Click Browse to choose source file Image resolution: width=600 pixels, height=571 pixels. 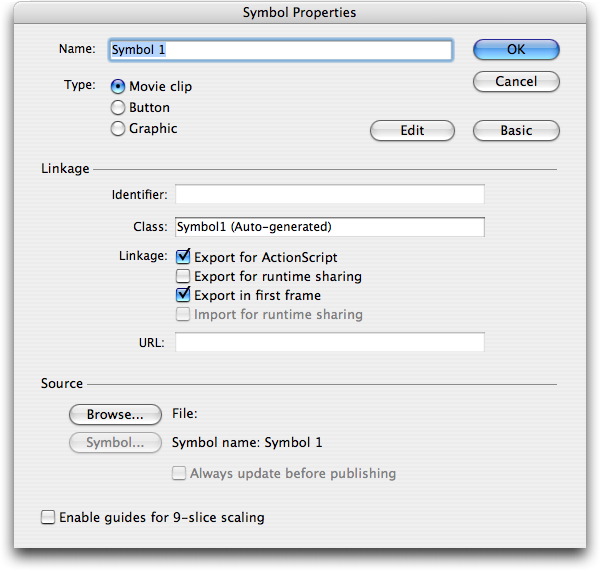pos(115,413)
